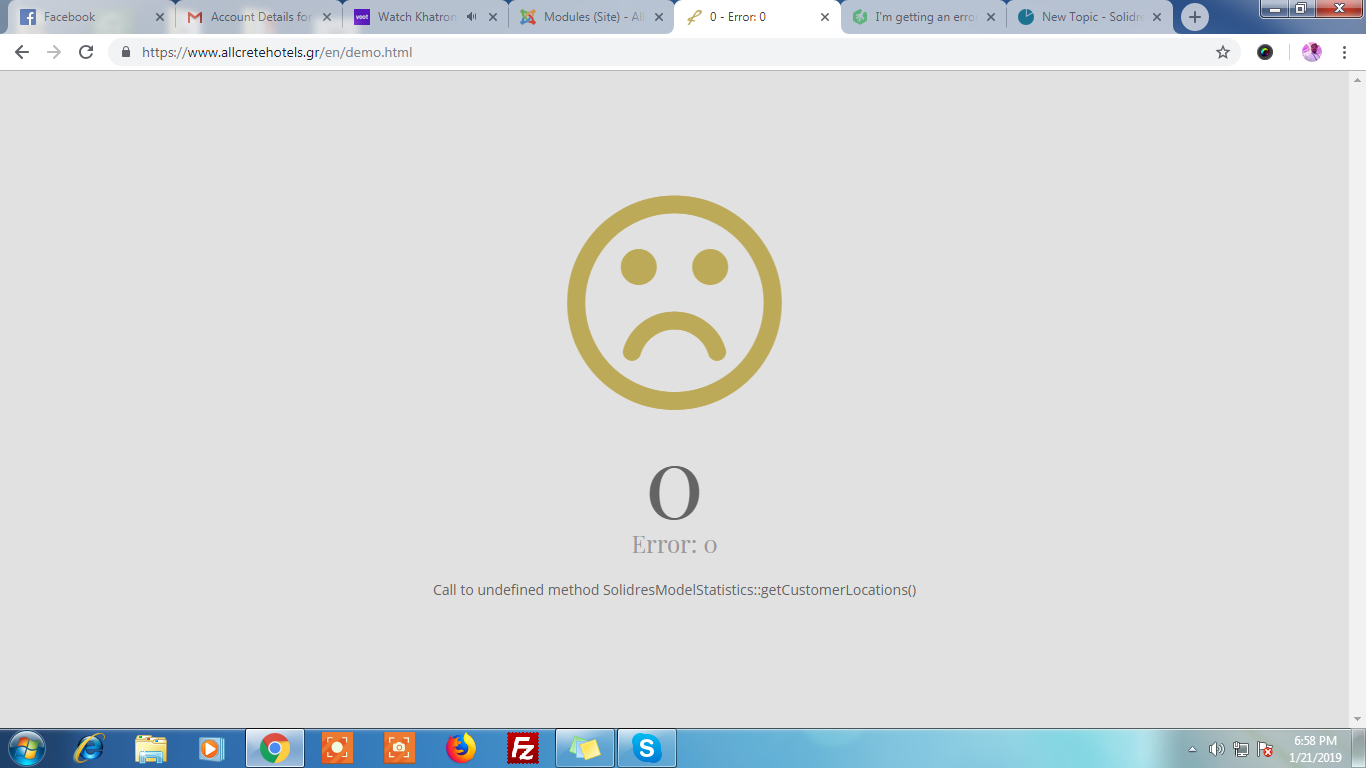Screen dimensions: 1366x768
Task: Launch Firefox from the taskbar
Action: [461, 748]
